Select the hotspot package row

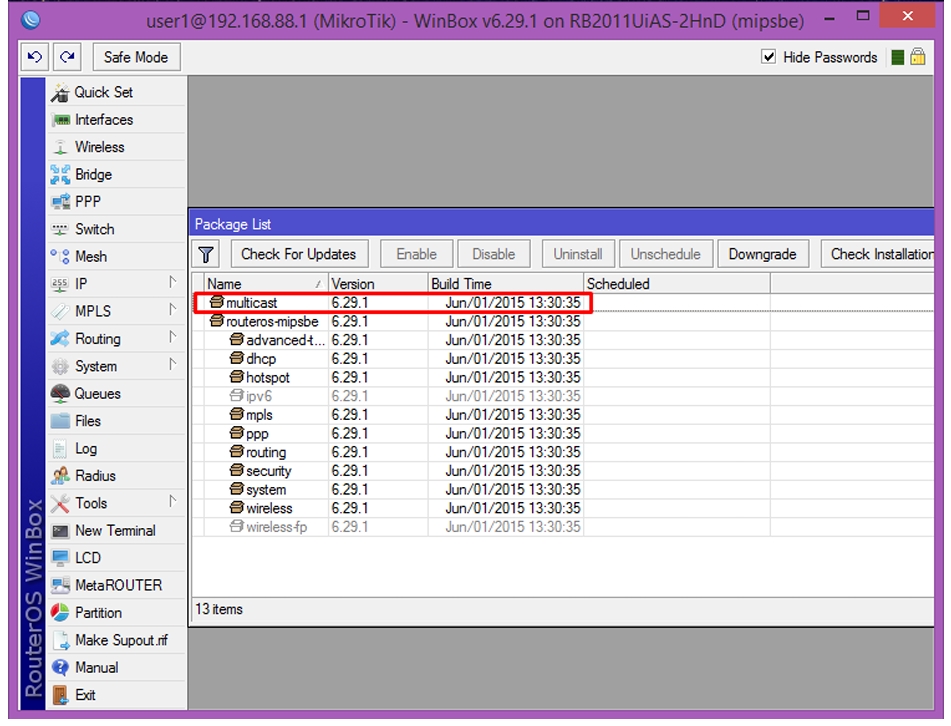point(562,377)
